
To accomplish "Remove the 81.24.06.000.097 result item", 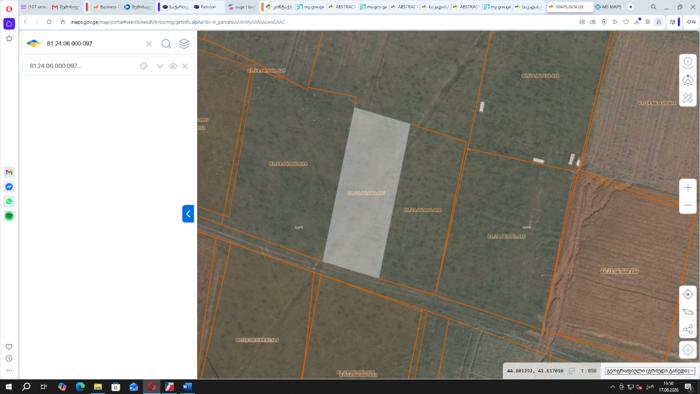I will pos(185,66).
